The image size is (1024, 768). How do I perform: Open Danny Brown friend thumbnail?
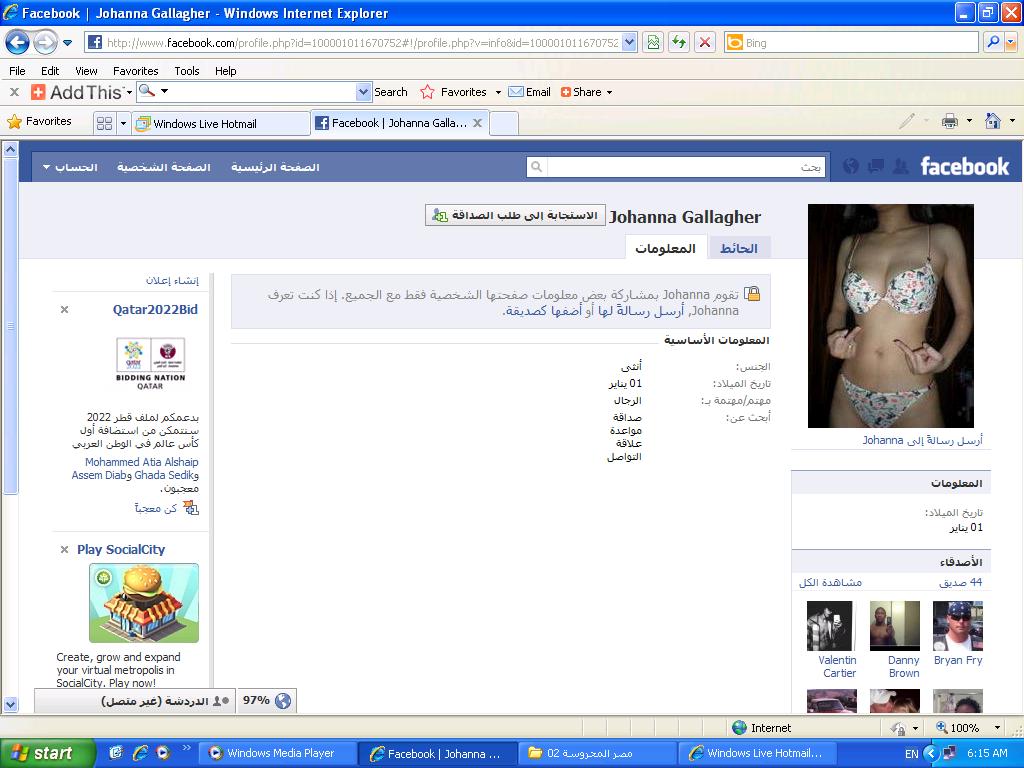click(895, 626)
